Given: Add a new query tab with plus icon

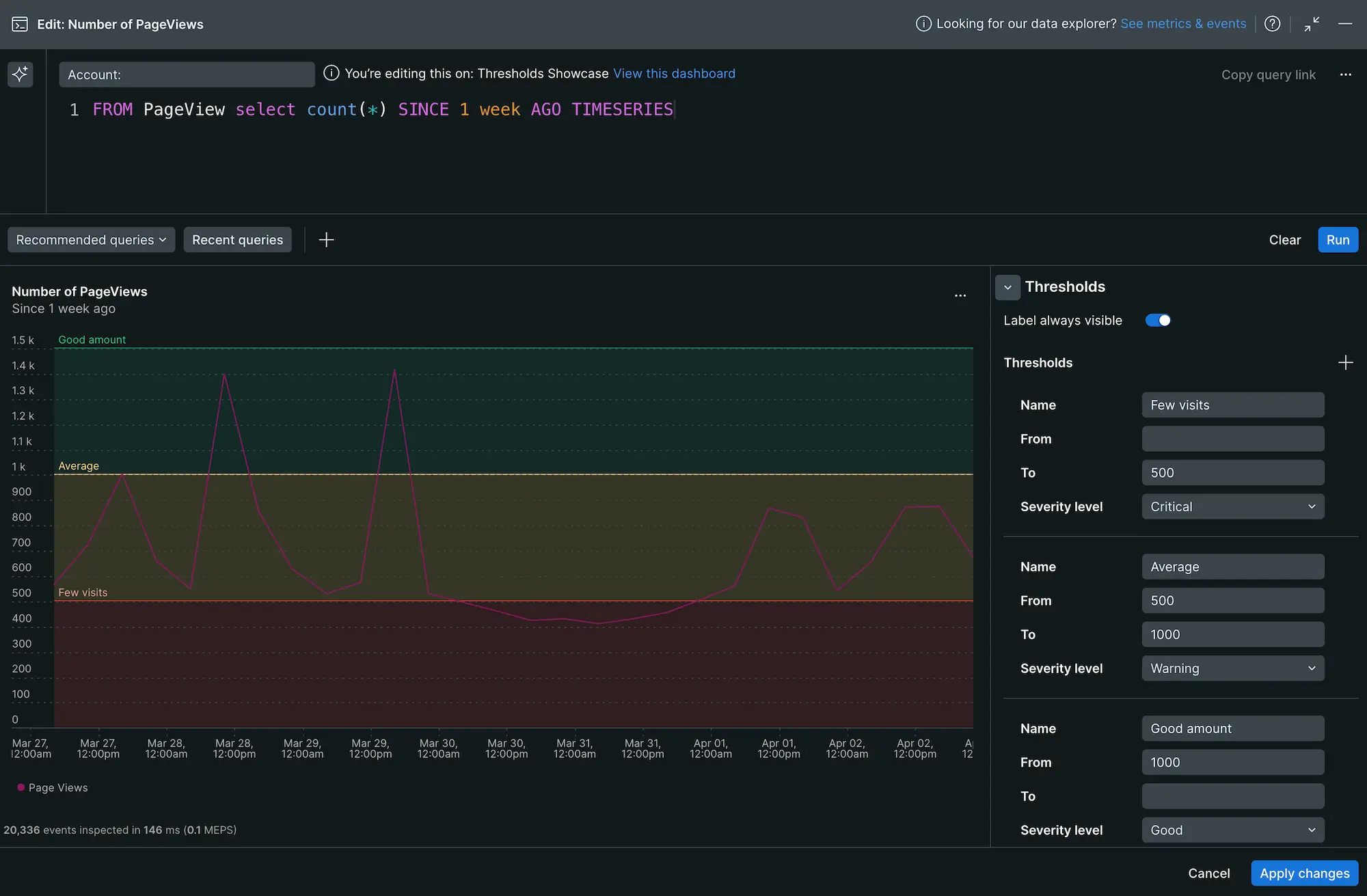Looking at the screenshot, I should 327,240.
